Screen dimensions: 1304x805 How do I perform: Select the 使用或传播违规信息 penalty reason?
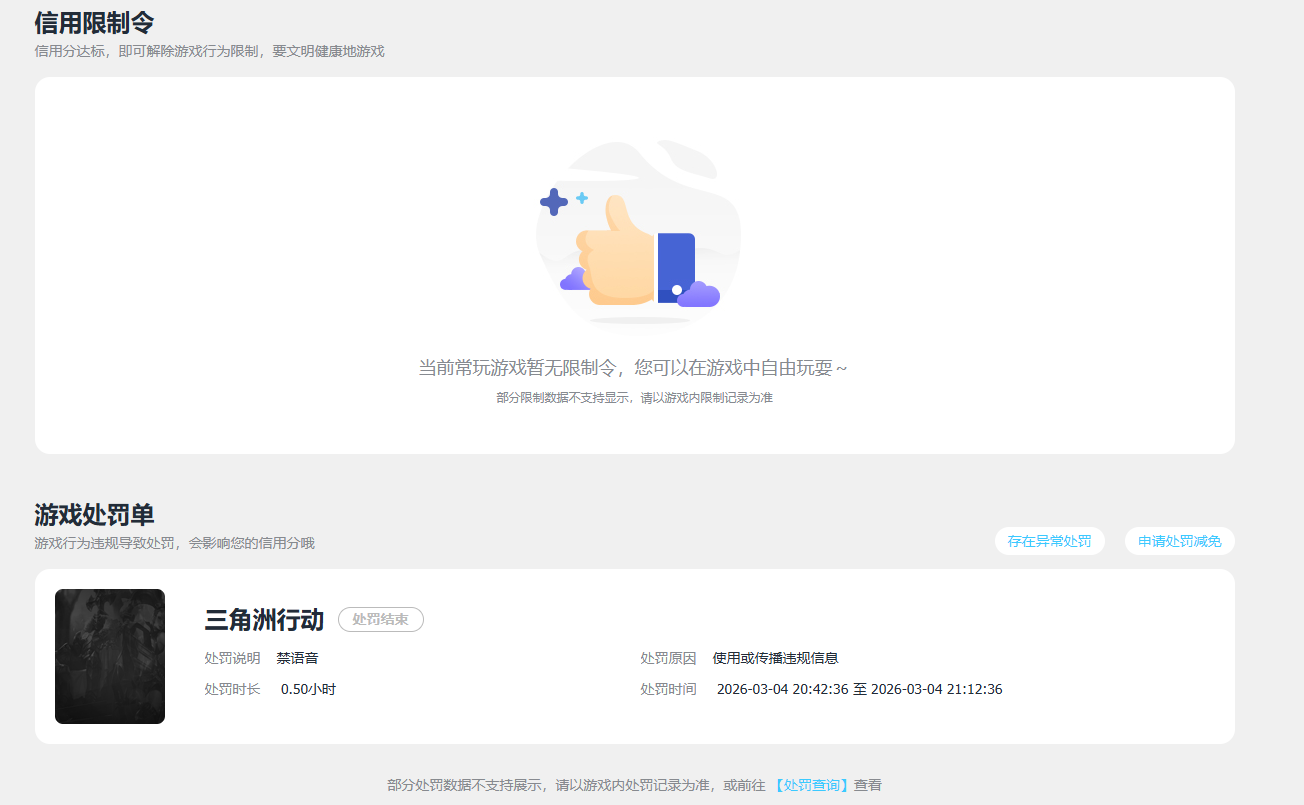click(x=775, y=658)
